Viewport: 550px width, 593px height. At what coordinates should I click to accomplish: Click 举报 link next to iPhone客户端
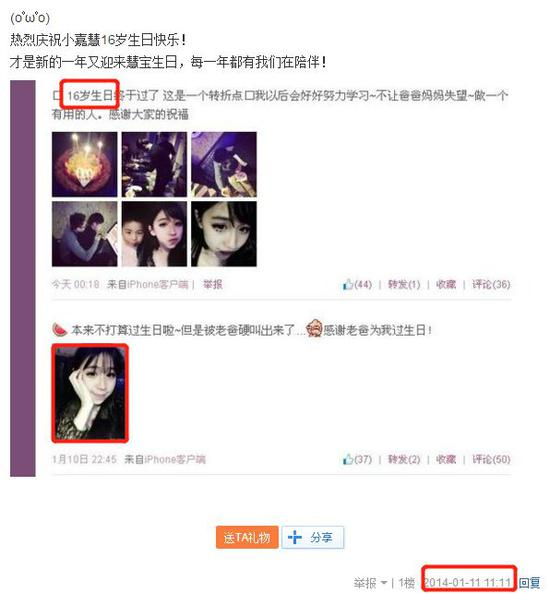(213, 284)
